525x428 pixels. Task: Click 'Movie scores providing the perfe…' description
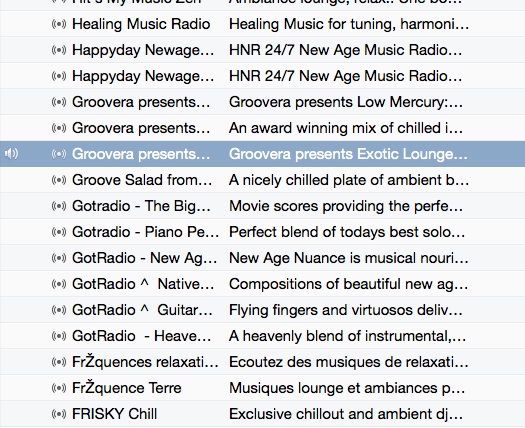tap(346, 206)
